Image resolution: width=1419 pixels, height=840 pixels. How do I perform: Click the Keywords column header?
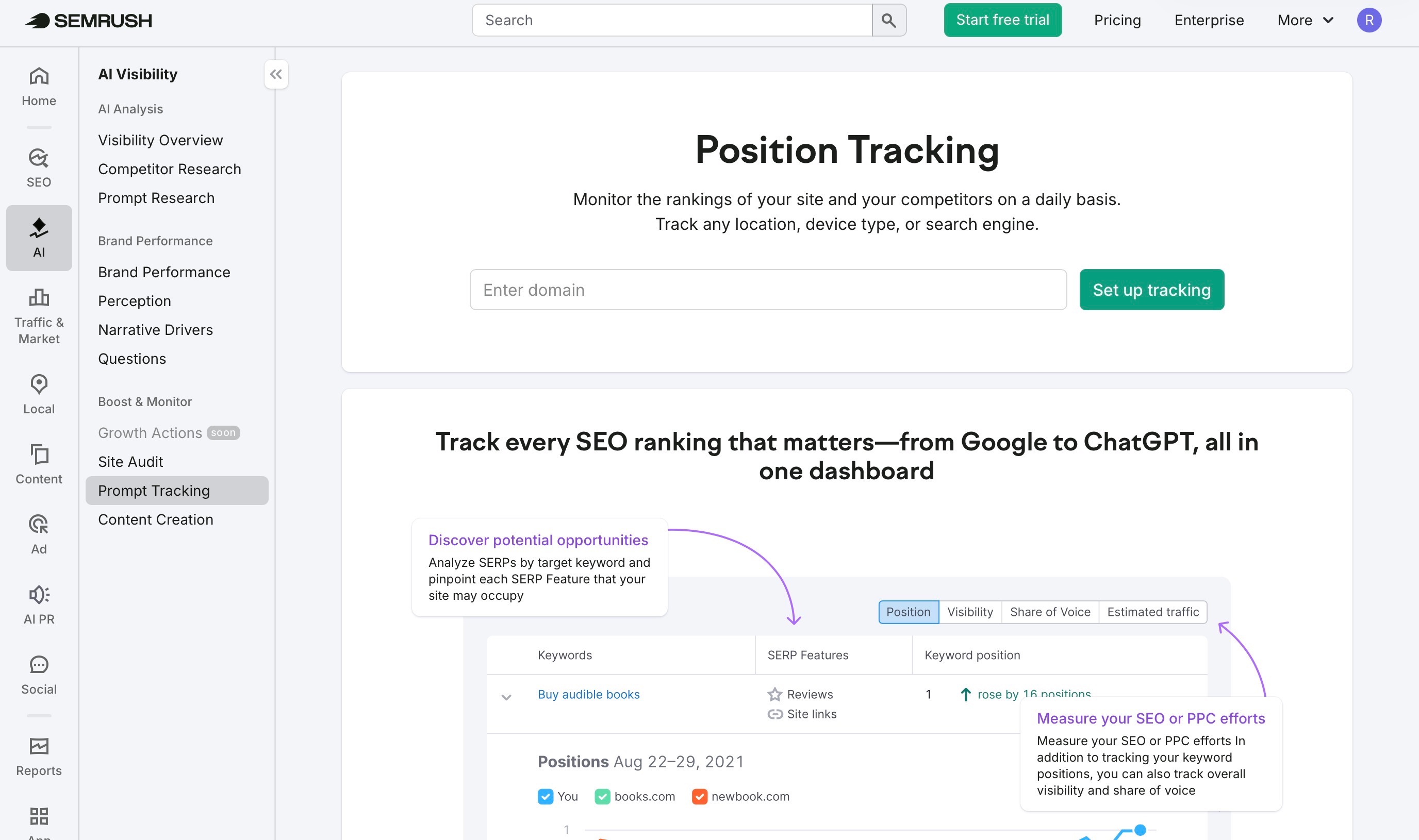(x=565, y=655)
